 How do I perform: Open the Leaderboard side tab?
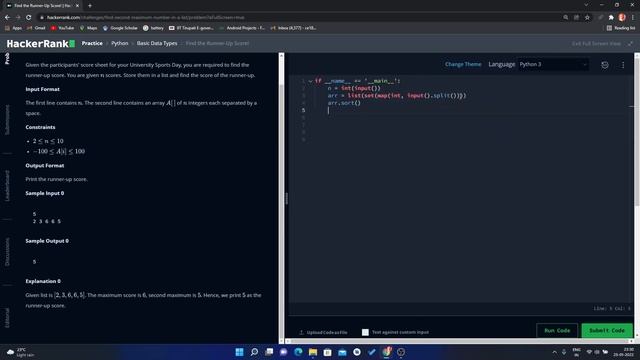(x=7, y=186)
